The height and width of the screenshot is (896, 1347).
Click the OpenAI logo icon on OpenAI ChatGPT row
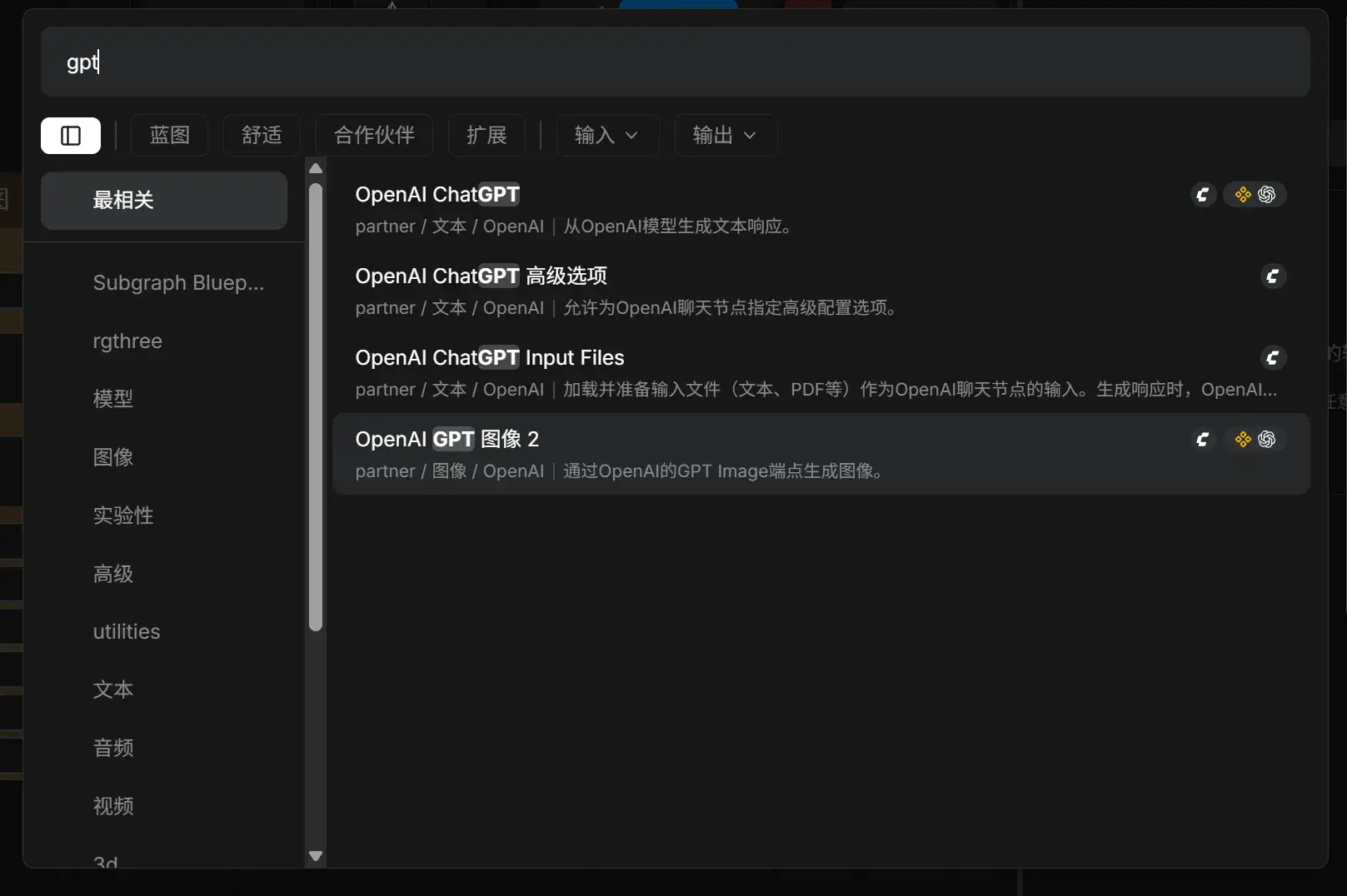pyautogui.click(x=1267, y=195)
